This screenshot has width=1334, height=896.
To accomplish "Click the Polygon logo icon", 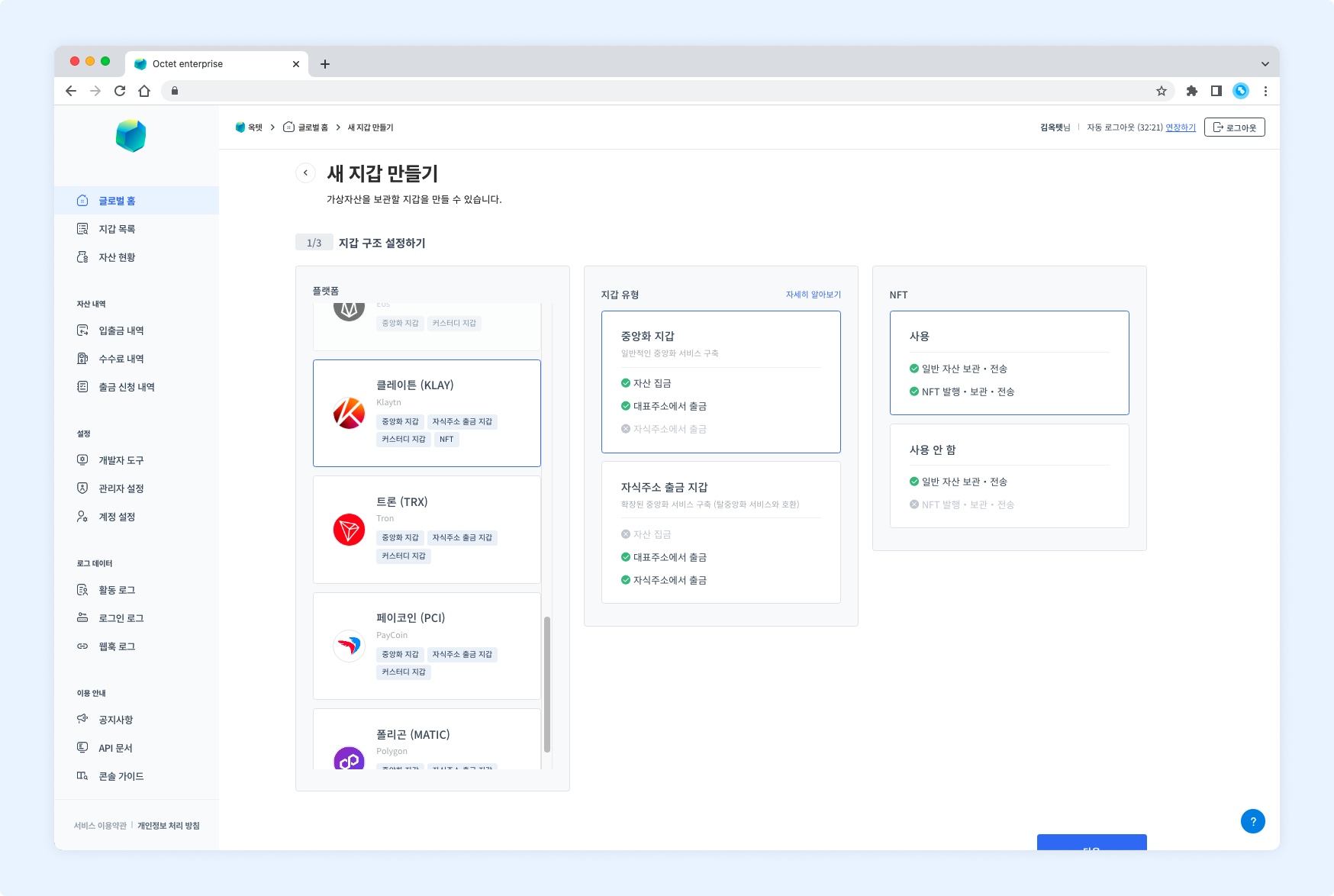I will point(349,759).
